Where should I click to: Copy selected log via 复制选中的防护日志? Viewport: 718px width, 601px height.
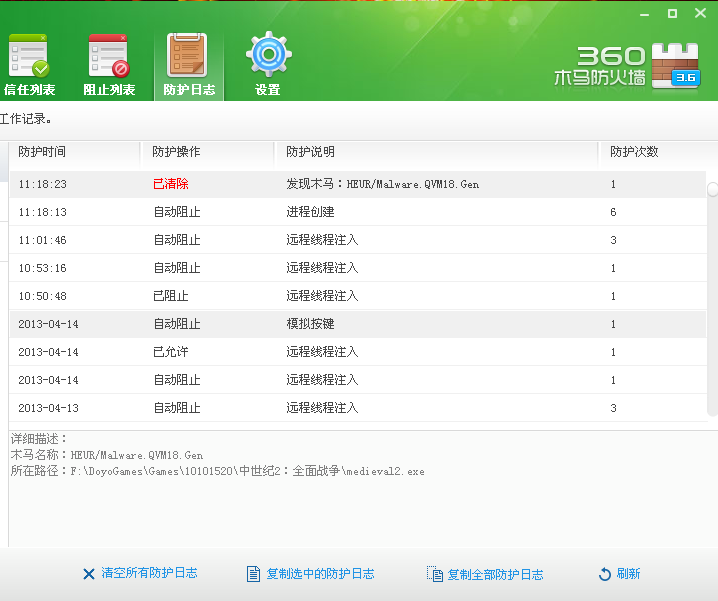(321, 574)
